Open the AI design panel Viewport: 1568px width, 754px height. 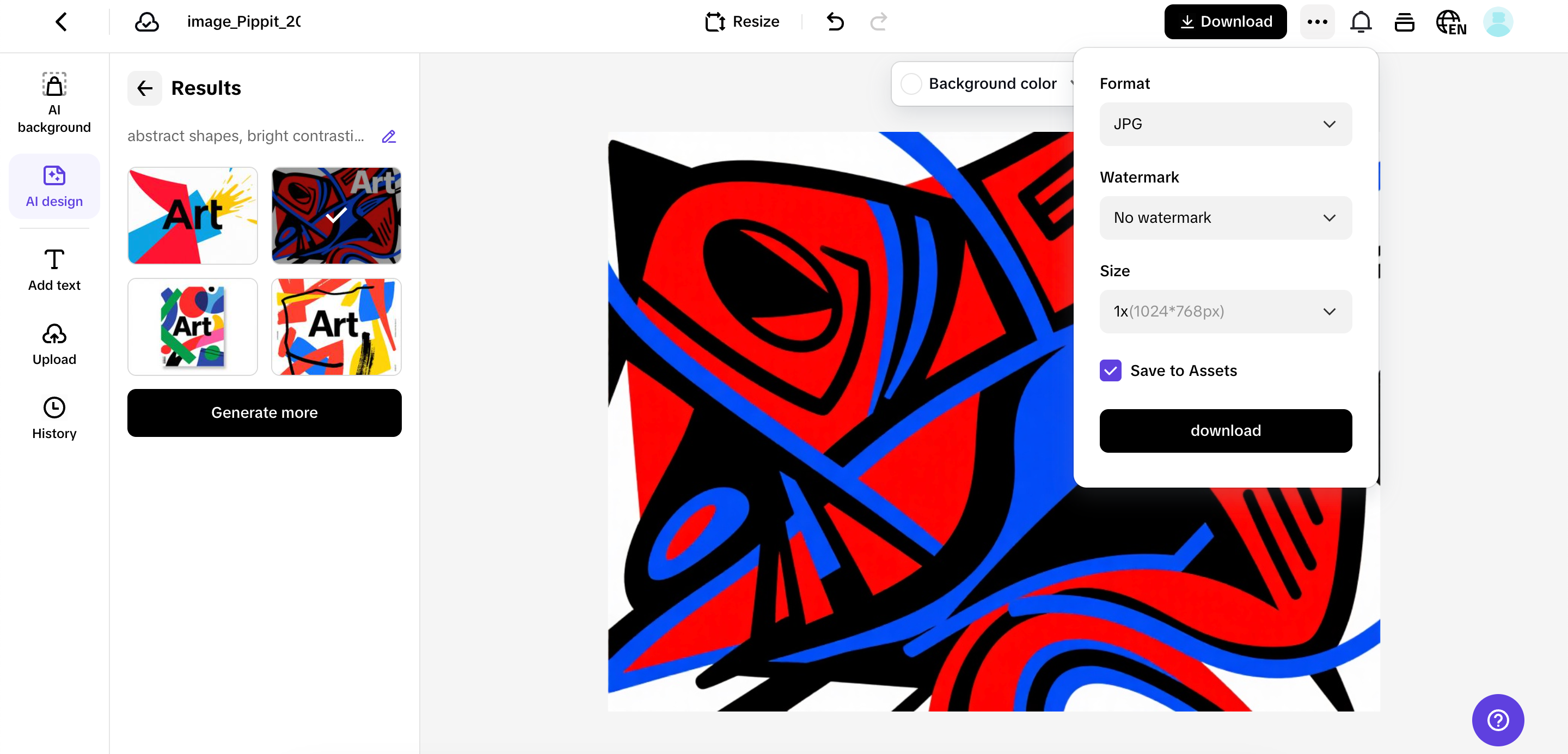[x=53, y=186]
